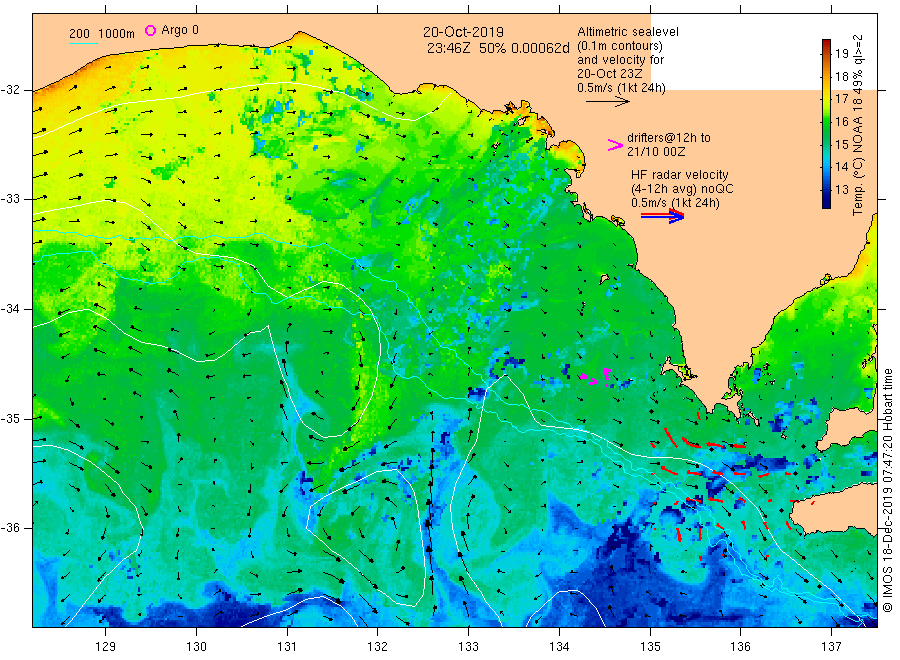Click the latitude label -35
Viewport: 900px width, 660px height.
pos(10,418)
